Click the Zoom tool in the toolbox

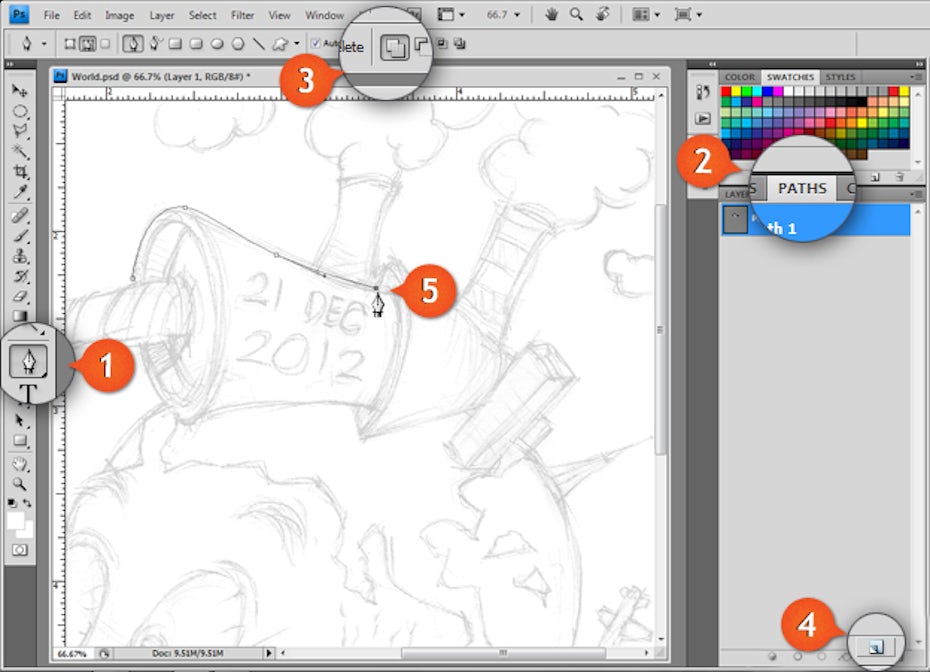(x=20, y=483)
